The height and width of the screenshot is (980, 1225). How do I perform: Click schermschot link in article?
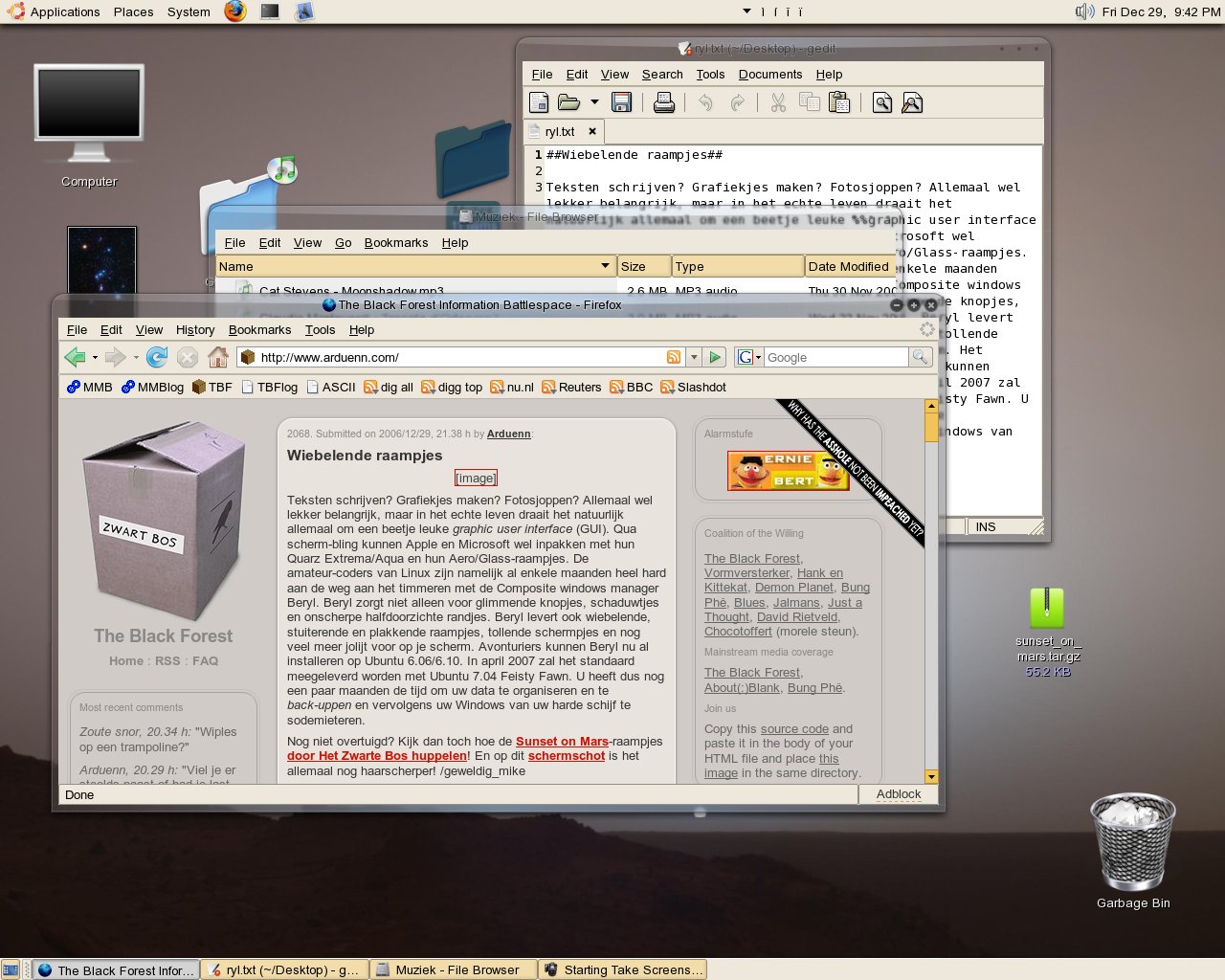(x=567, y=755)
